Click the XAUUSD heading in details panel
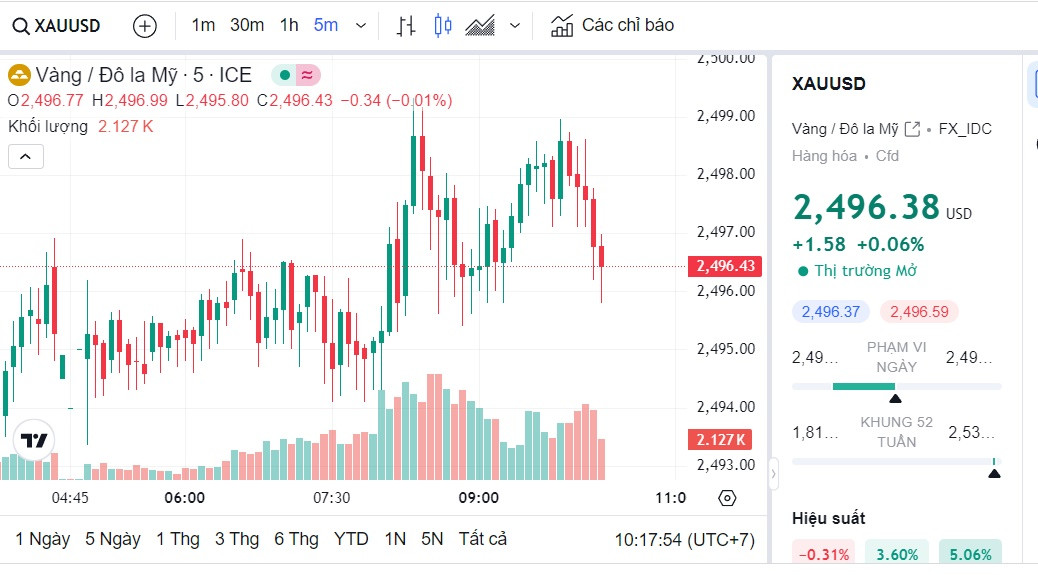1038x575 pixels. [x=828, y=84]
